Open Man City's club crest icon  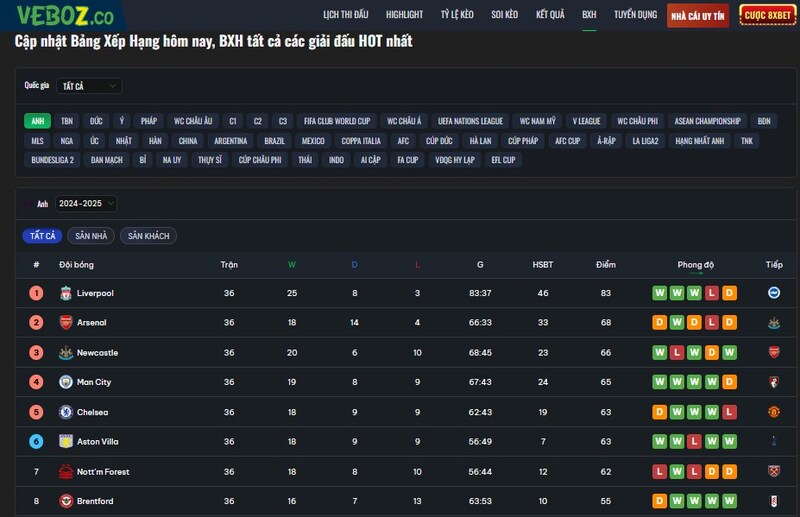tap(66, 382)
